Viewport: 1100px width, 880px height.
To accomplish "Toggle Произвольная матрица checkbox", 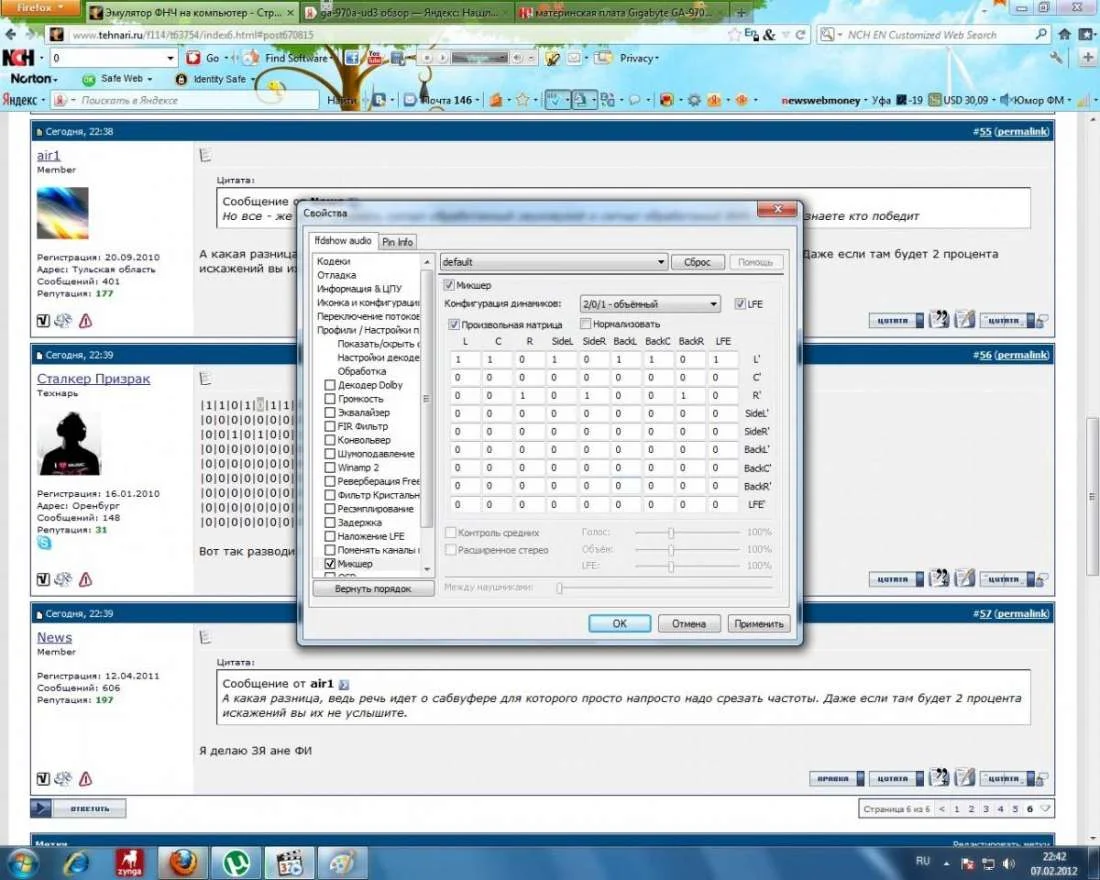I will tap(454, 324).
